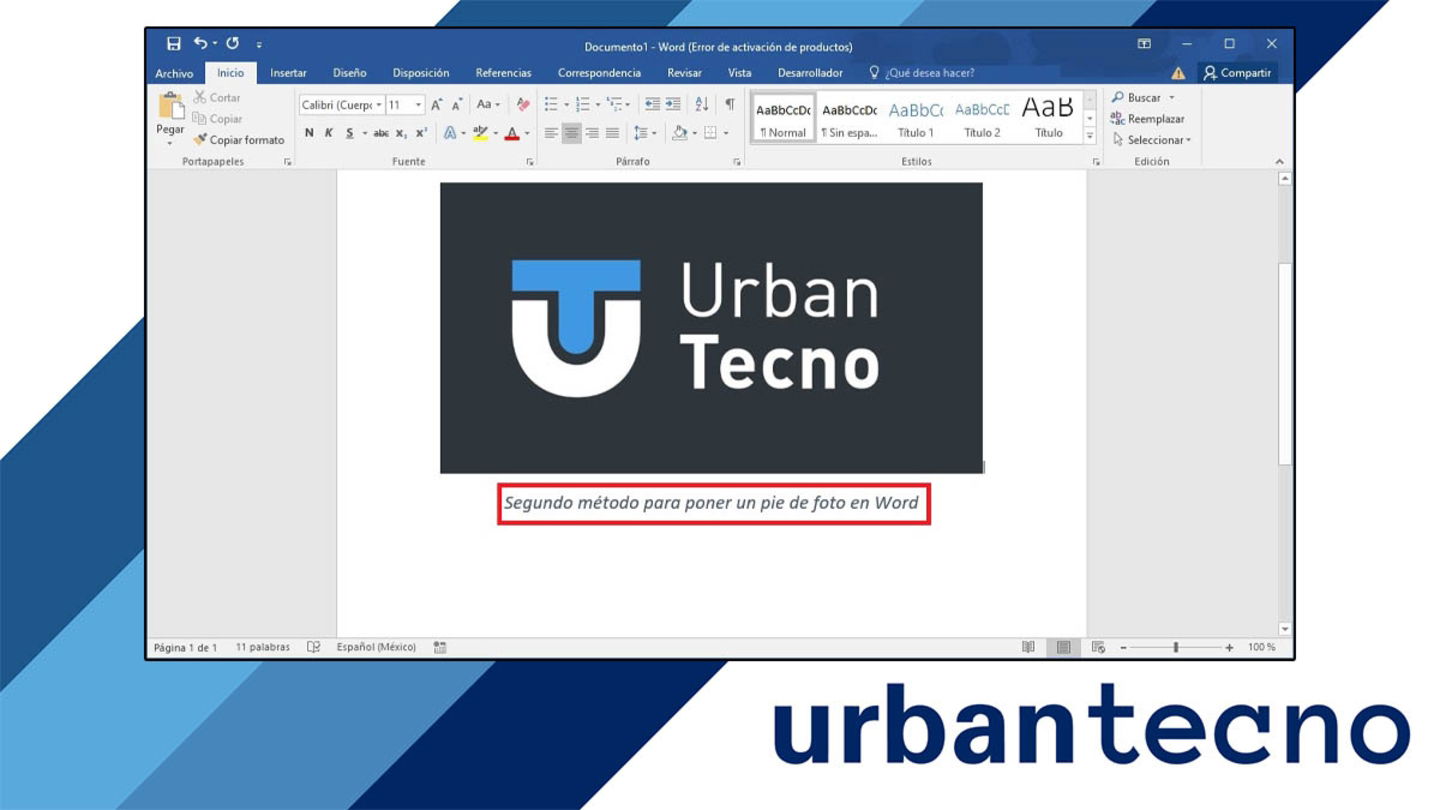Open the Seleccionar dropdown

tap(1152, 140)
